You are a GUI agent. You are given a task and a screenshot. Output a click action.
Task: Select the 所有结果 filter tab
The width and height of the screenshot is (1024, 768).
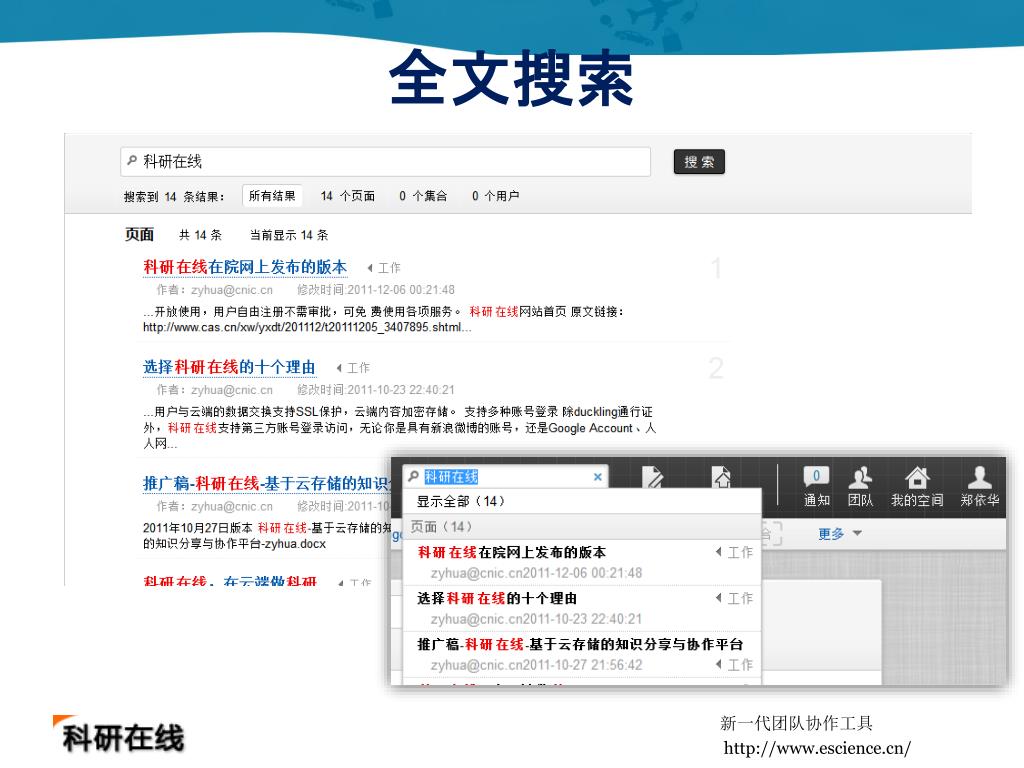pyautogui.click(x=272, y=196)
